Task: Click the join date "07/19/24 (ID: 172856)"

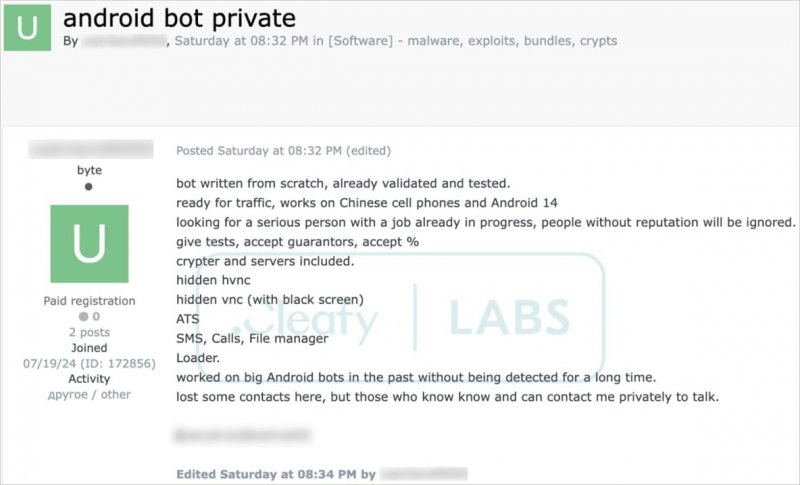Action: pos(89,363)
